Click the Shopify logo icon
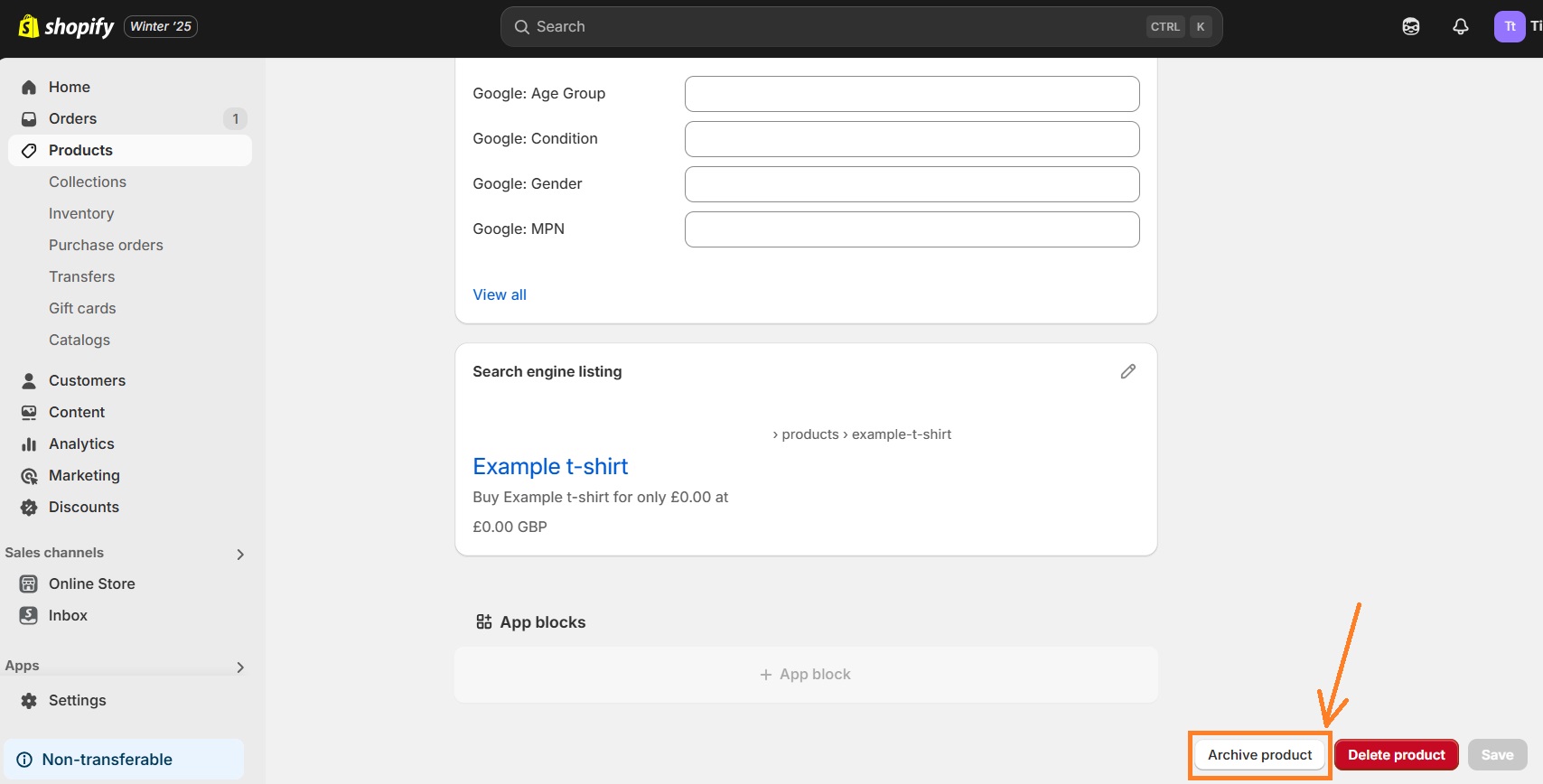The height and width of the screenshot is (784, 1543). [x=29, y=26]
